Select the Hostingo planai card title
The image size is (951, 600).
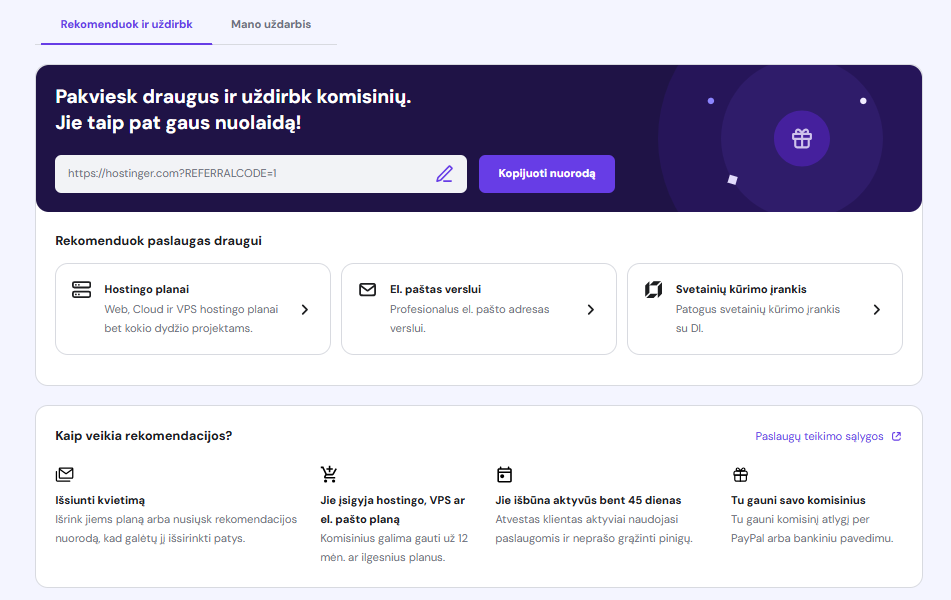pyautogui.click(x=146, y=289)
